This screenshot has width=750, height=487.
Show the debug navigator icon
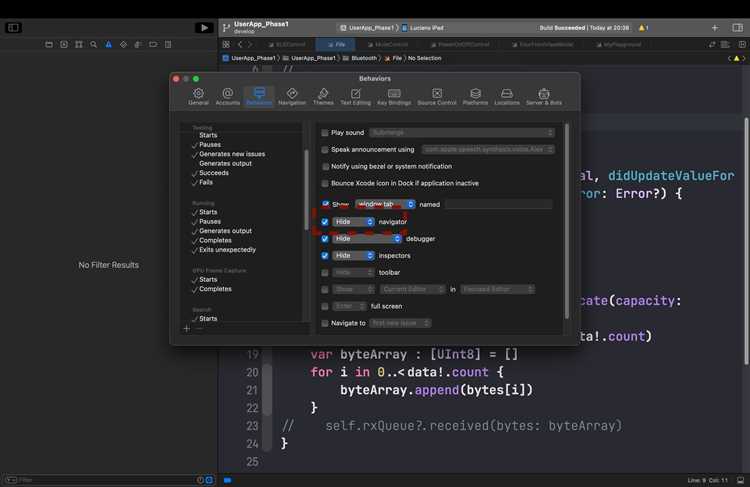point(138,44)
